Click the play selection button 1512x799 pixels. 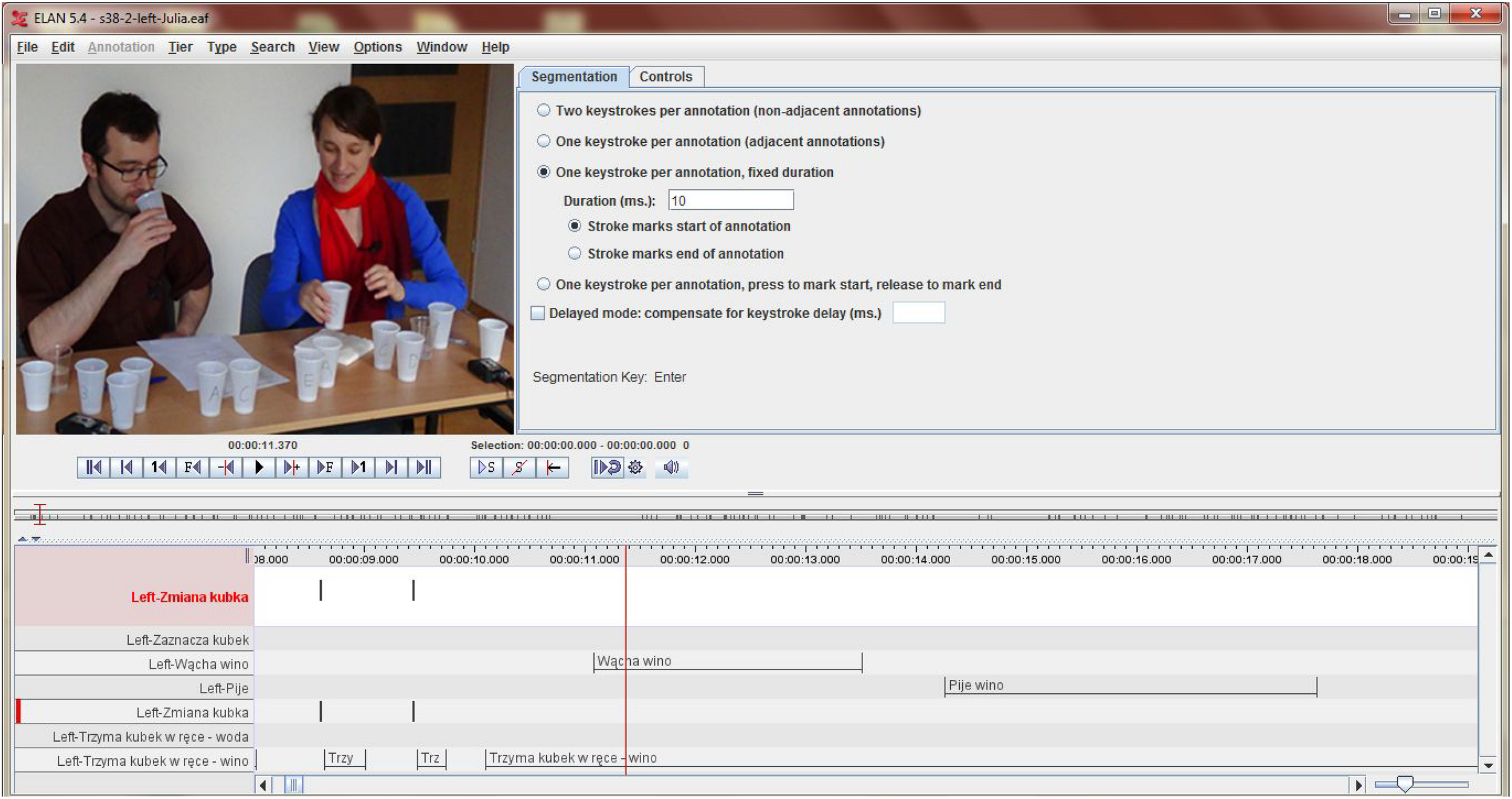pos(486,468)
